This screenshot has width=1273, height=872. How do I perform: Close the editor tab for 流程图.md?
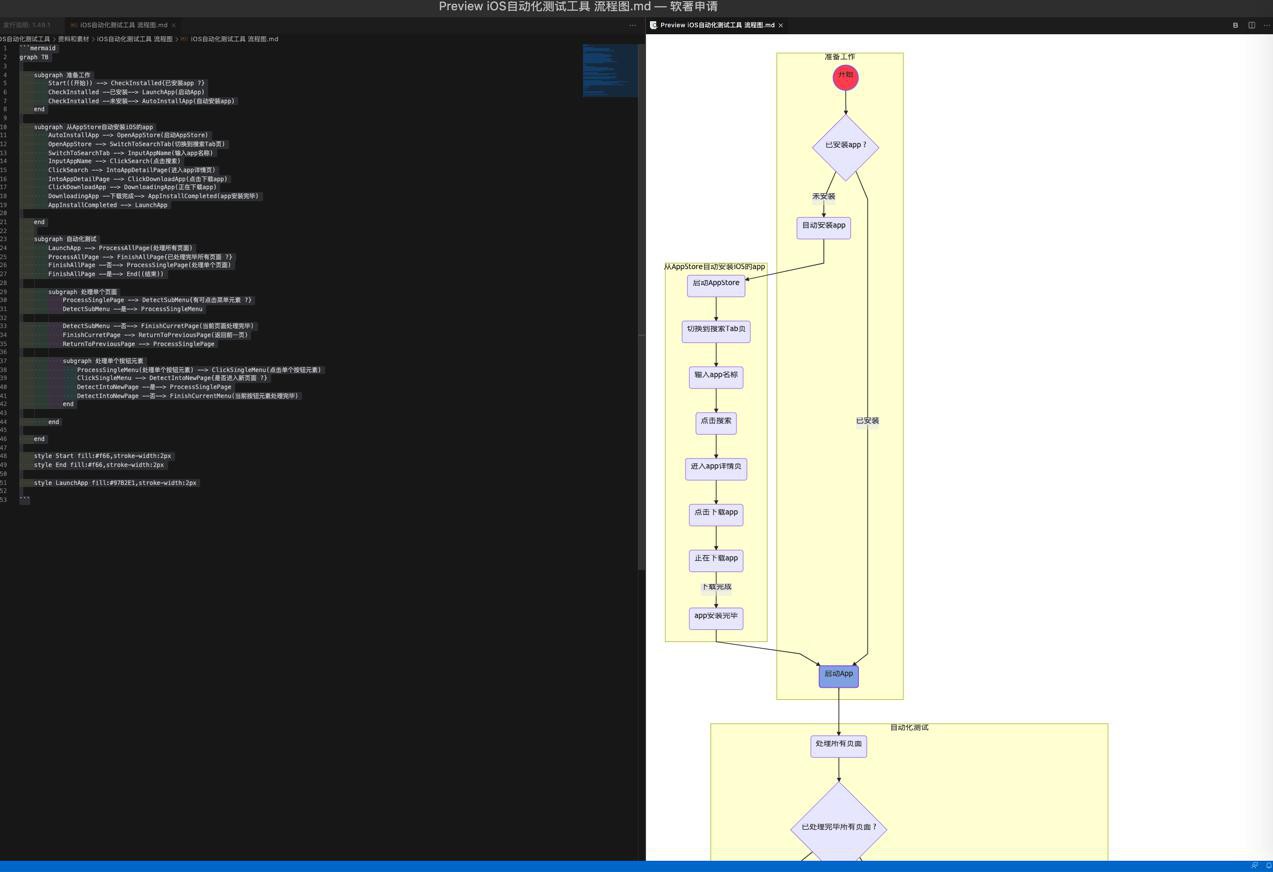[174, 25]
